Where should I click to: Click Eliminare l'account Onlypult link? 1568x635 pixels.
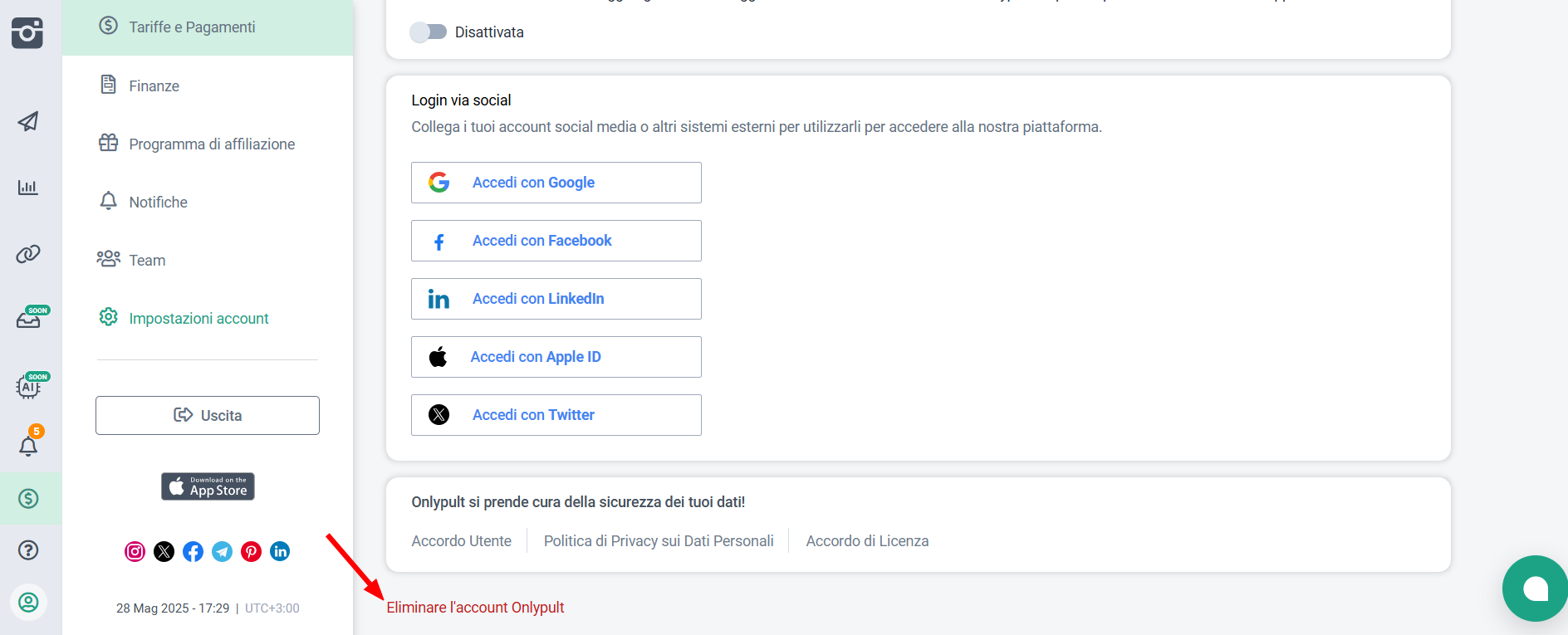[x=475, y=608]
